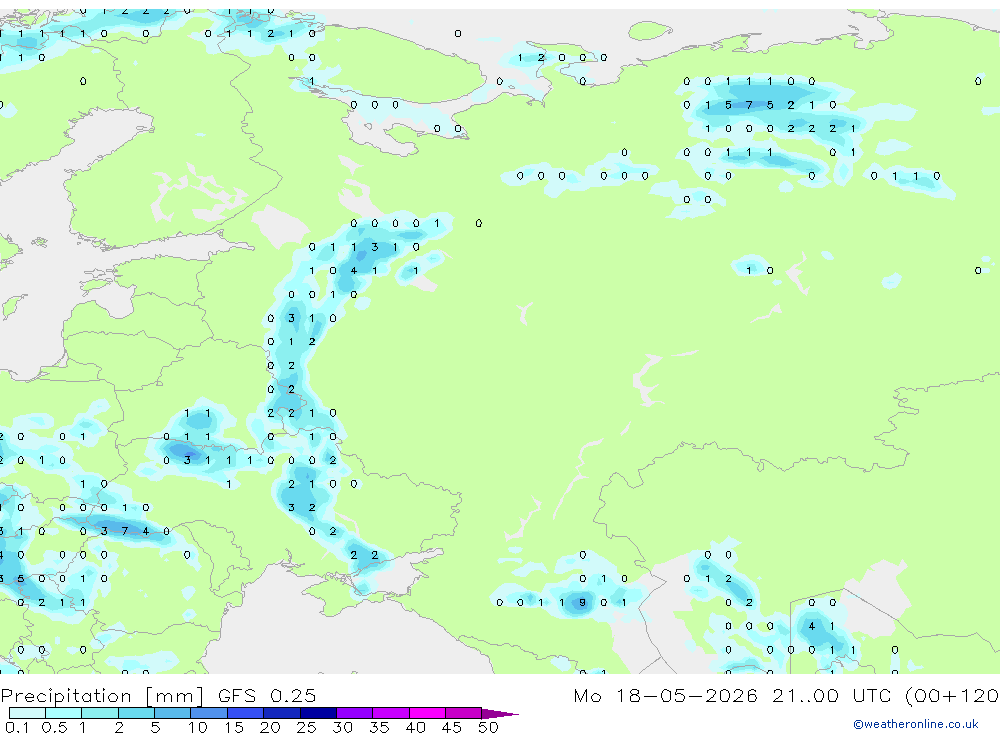Click the weatheronline.co.uk copyright link
This screenshot has height=733, width=1000.
click(x=916, y=723)
